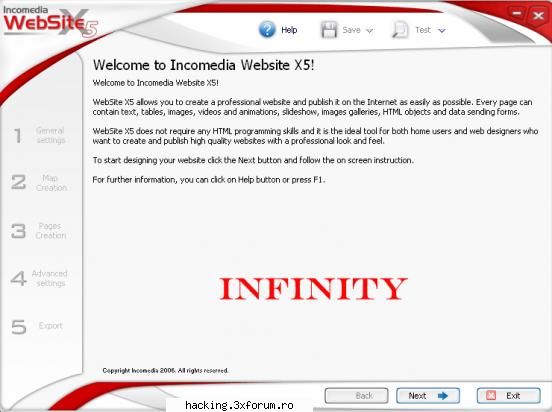Open Help via its text label
552x412 pixels.
pos(289,30)
